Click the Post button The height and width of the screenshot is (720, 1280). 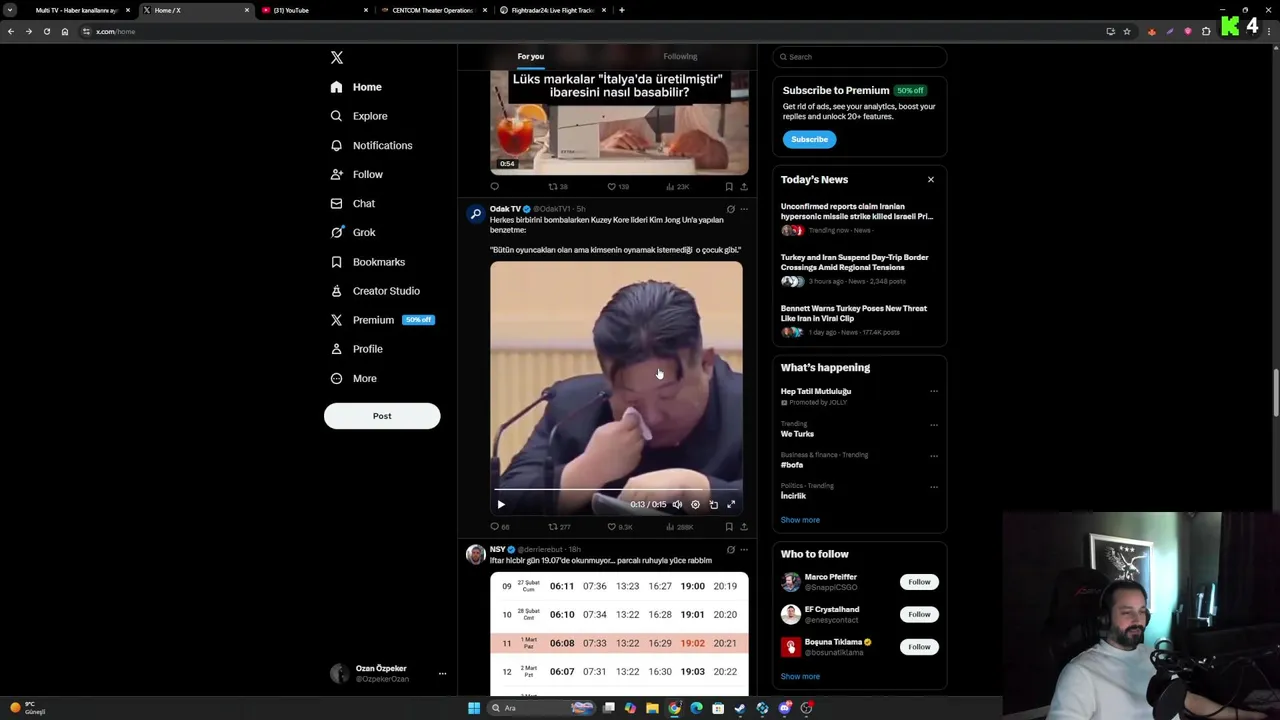coord(382,416)
